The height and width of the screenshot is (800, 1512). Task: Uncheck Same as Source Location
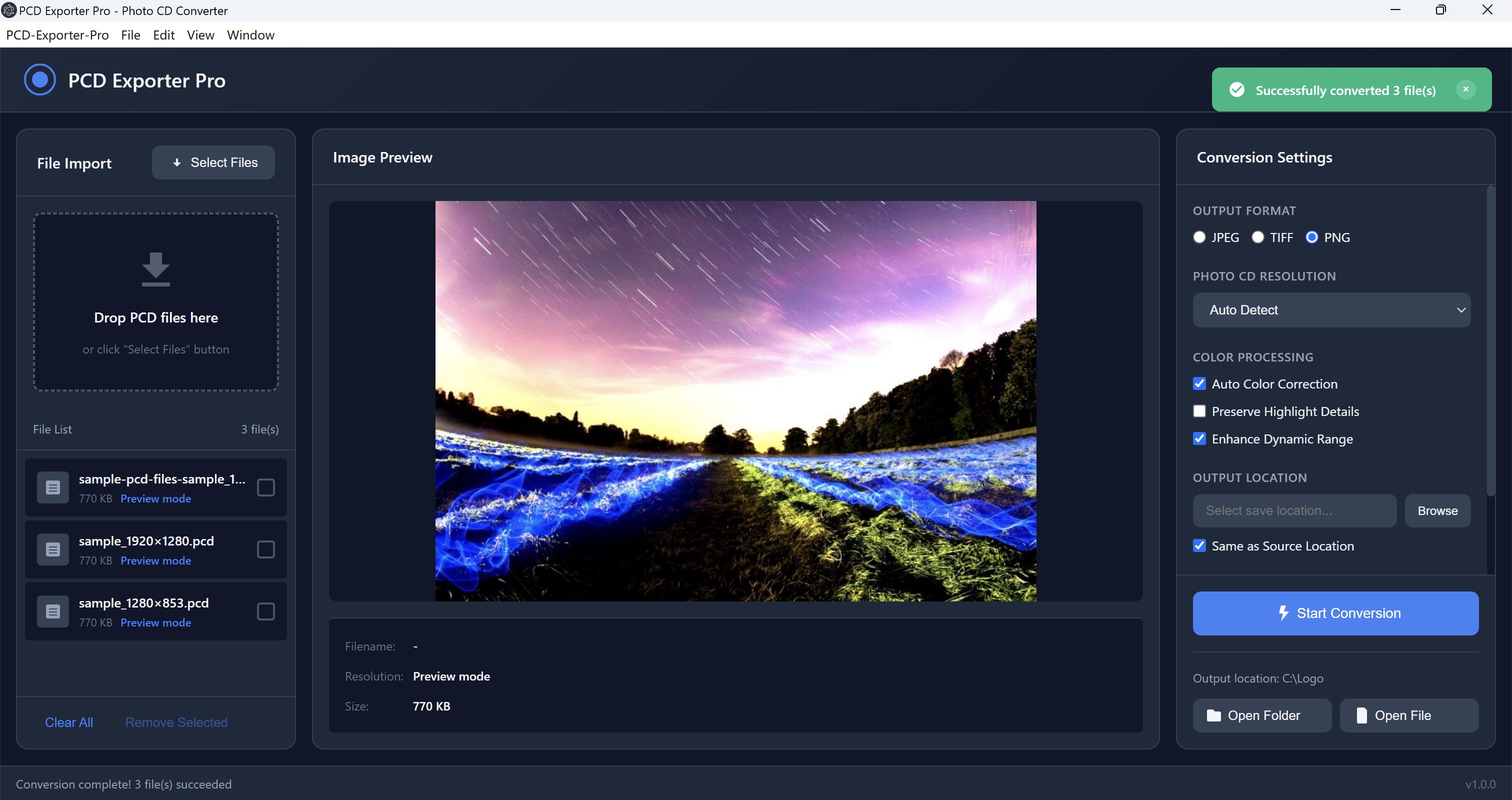coord(1199,546)
